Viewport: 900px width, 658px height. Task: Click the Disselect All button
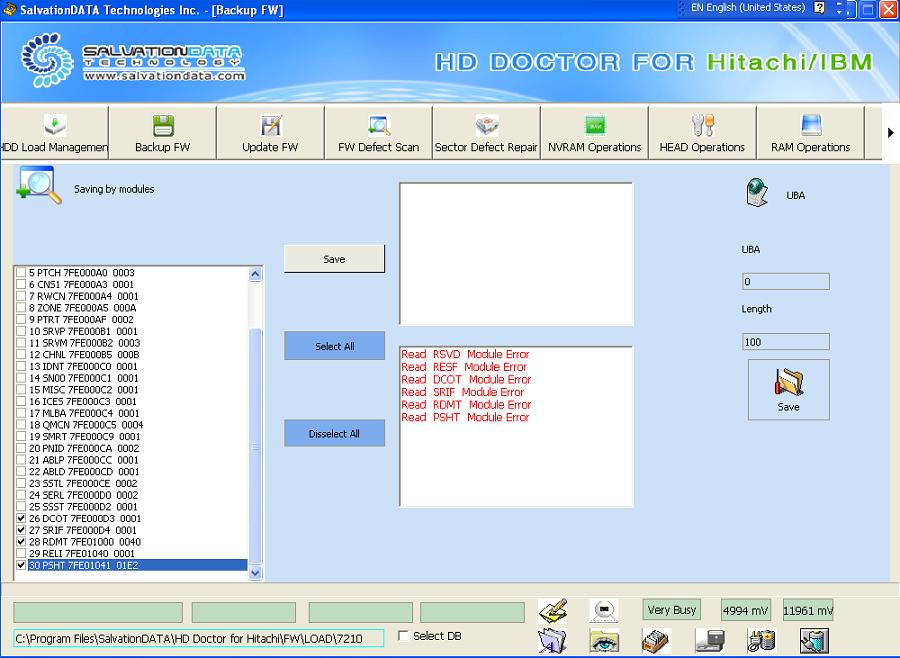tap(334, 433)
